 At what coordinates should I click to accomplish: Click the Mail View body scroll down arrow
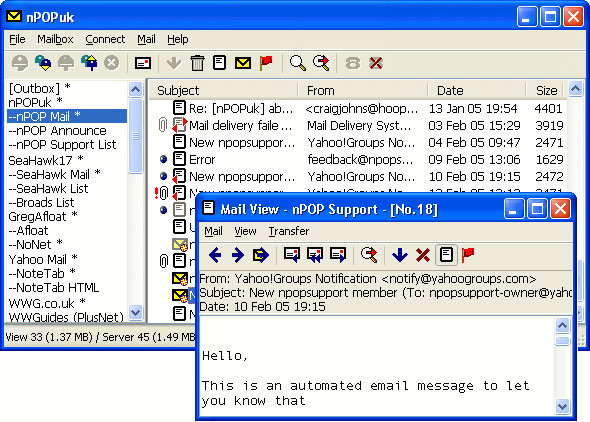563,406
